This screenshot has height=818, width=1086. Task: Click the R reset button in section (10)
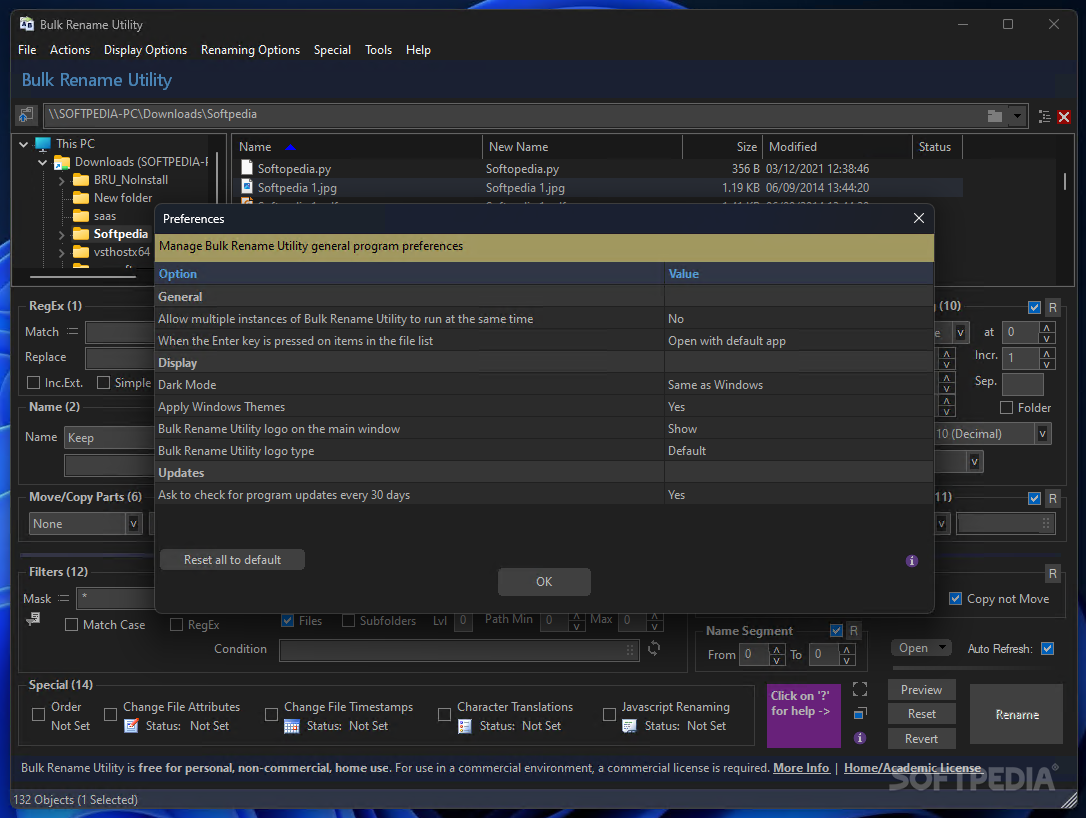pos(1052,308)
